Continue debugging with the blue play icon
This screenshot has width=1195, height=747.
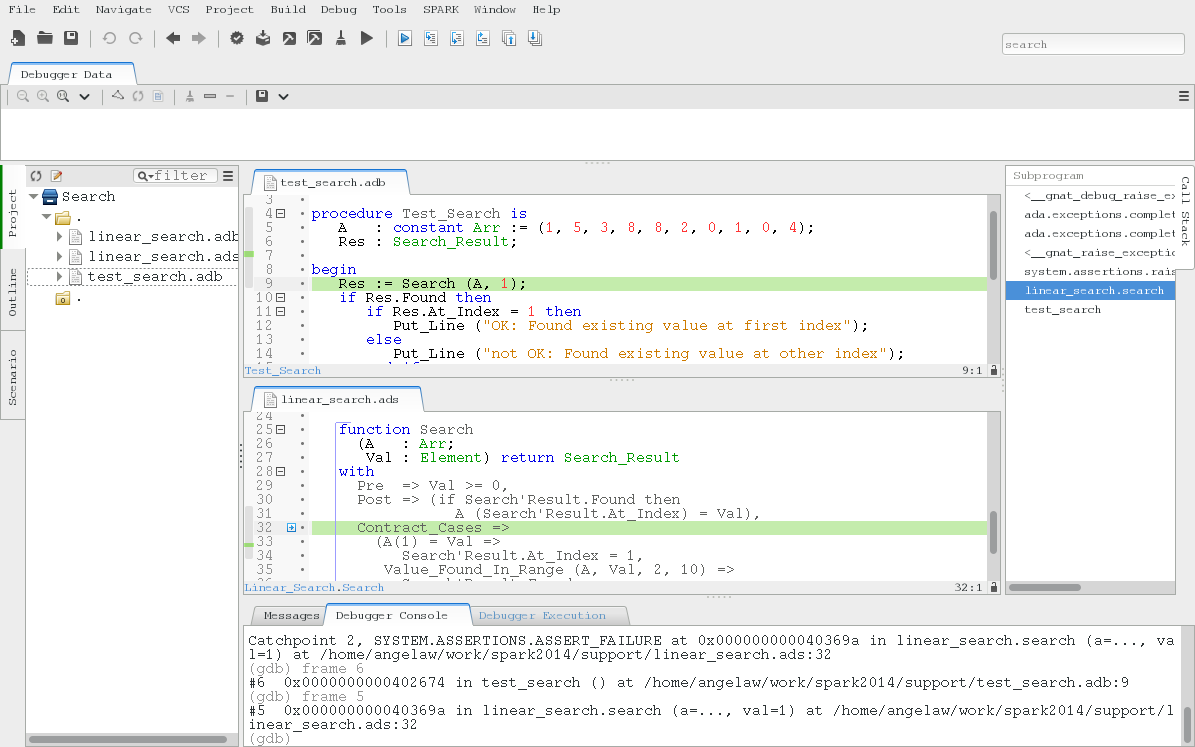coord(405,38)
